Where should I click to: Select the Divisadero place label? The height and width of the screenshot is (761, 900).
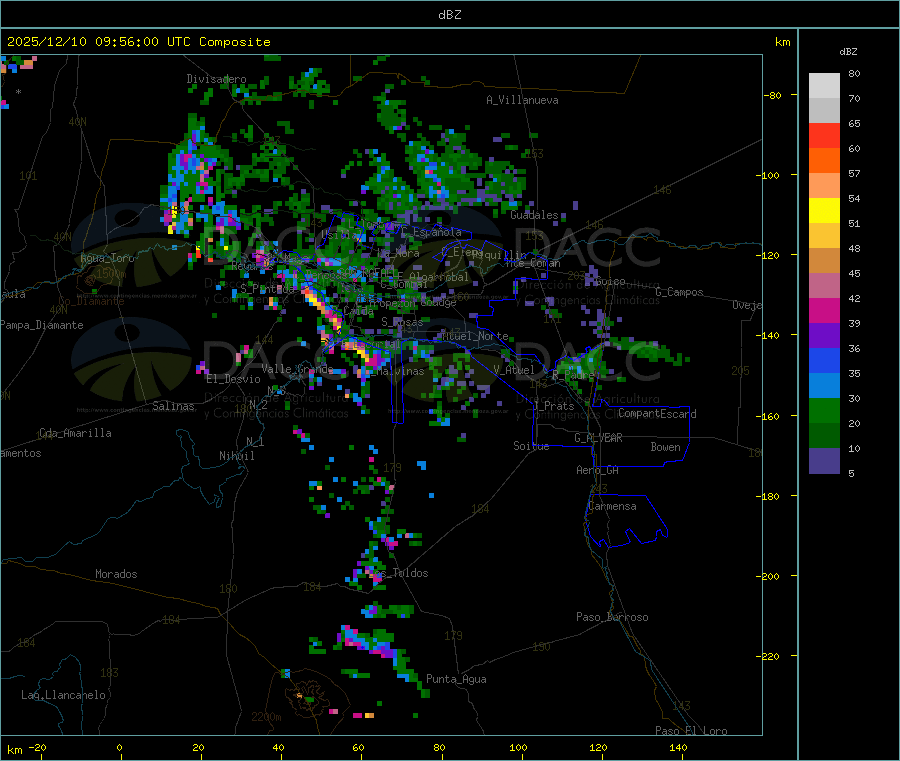coord(216,79)
